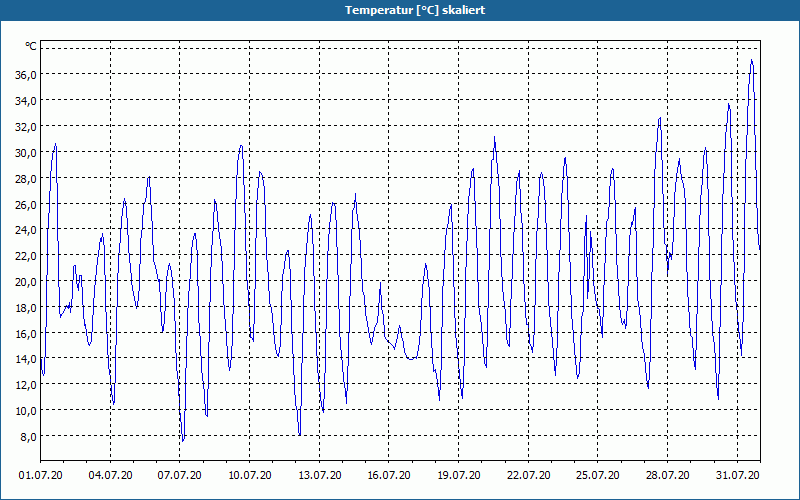
Task: Click the 28.07.20 date label
Action: [x=667, y=475]
